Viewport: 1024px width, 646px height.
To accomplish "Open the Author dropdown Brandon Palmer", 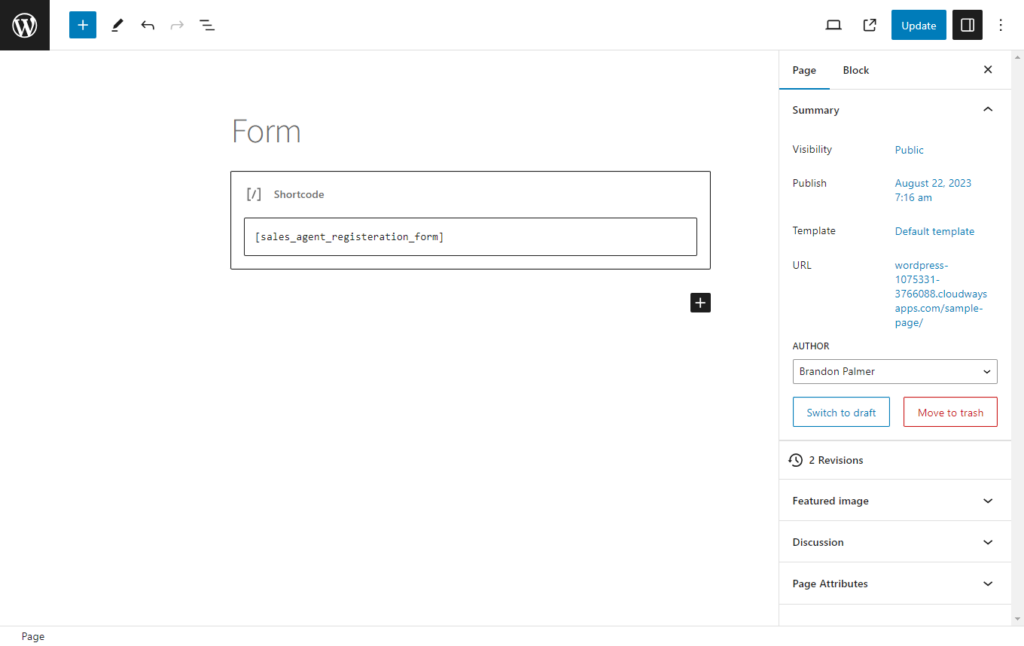I will (895, 371).
